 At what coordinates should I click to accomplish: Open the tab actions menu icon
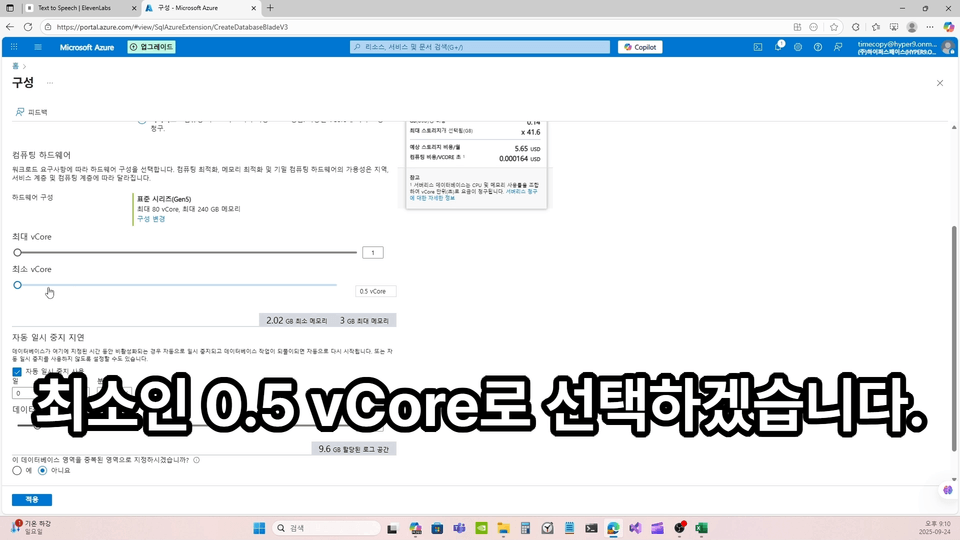(10, 8)
